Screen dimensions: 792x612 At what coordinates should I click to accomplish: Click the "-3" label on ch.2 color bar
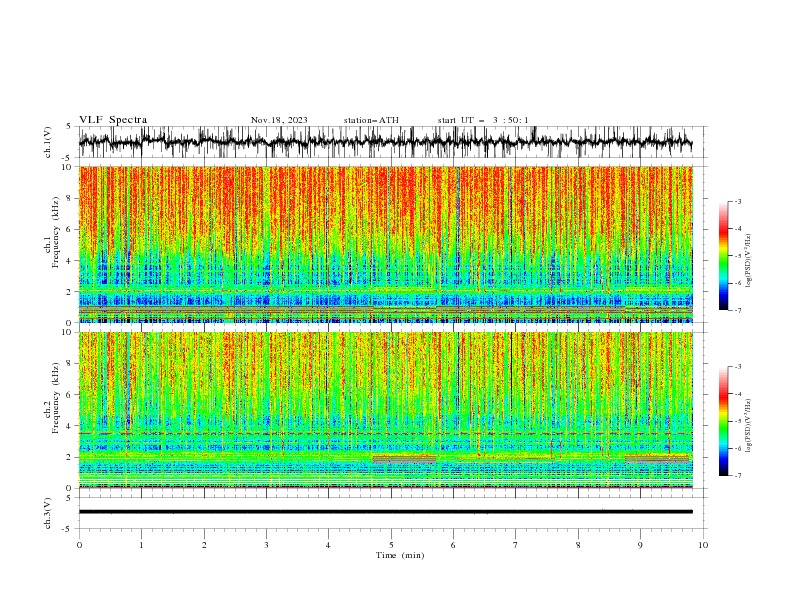tap(737, 367)
